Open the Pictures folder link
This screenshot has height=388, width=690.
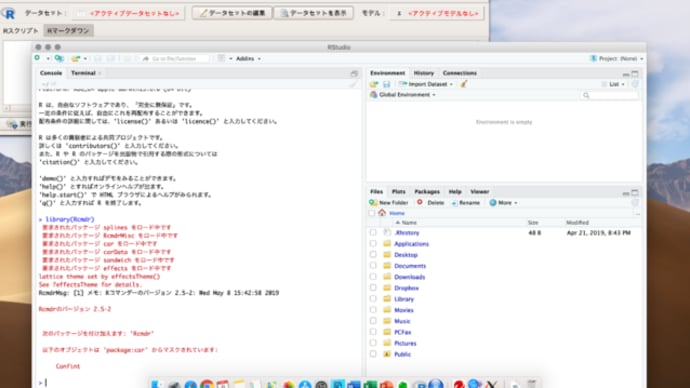(x=405, y=343)
